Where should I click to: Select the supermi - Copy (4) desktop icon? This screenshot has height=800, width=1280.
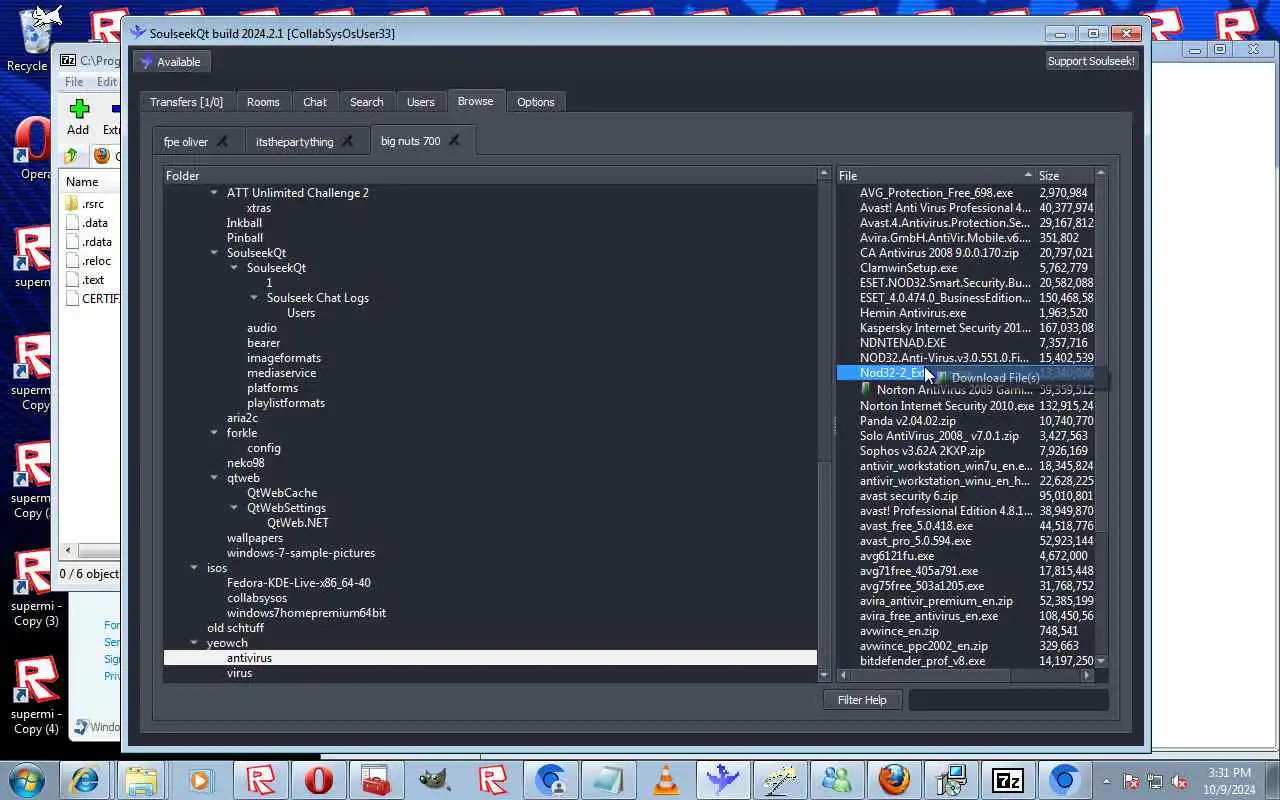[34, 698]
